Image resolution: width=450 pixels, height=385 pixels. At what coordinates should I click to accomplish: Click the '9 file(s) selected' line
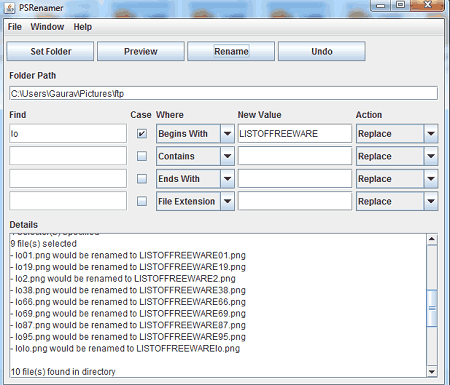click(44, 244)
